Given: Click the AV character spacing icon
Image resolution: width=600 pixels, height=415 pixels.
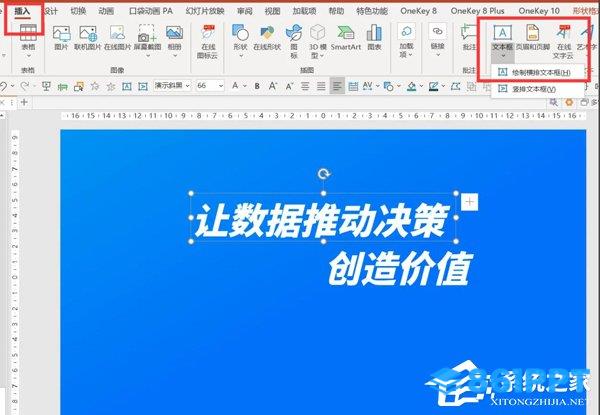Looking at the screenshot, I should tap(367, 86).
